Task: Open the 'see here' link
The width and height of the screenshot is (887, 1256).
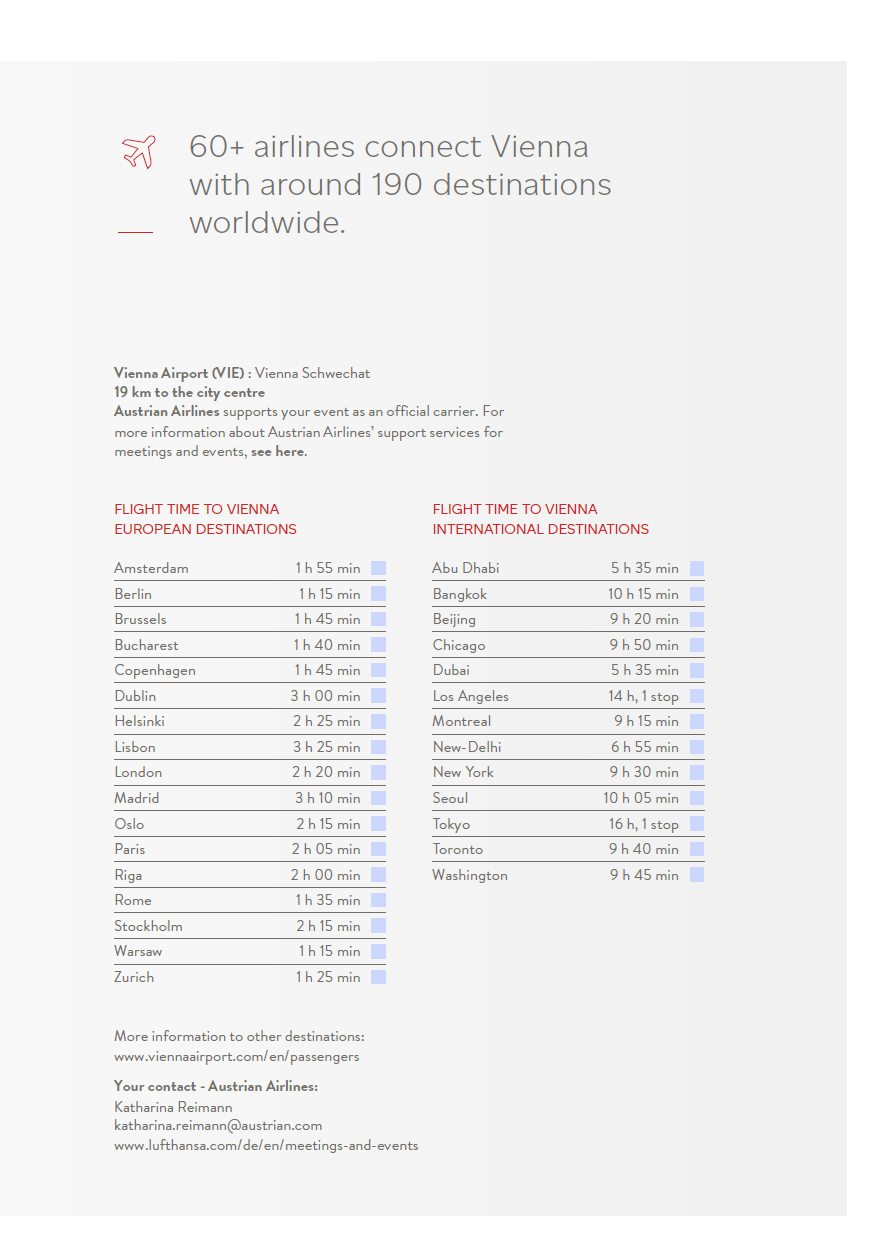Action: click(x=279, y=452)
